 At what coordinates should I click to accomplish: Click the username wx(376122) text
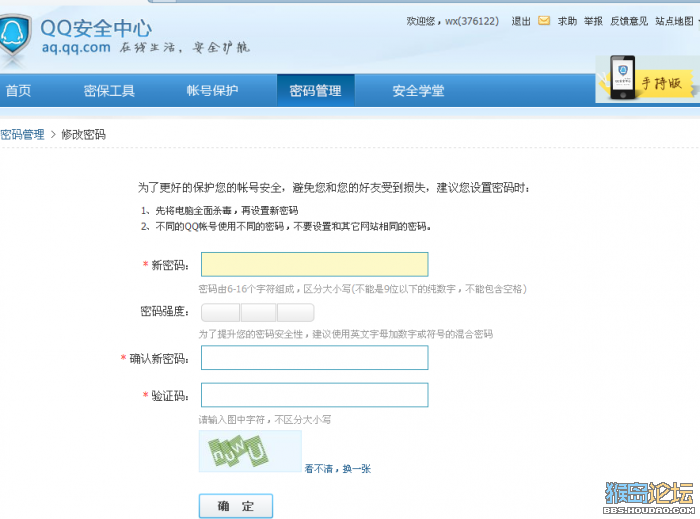tap(472, 21)
